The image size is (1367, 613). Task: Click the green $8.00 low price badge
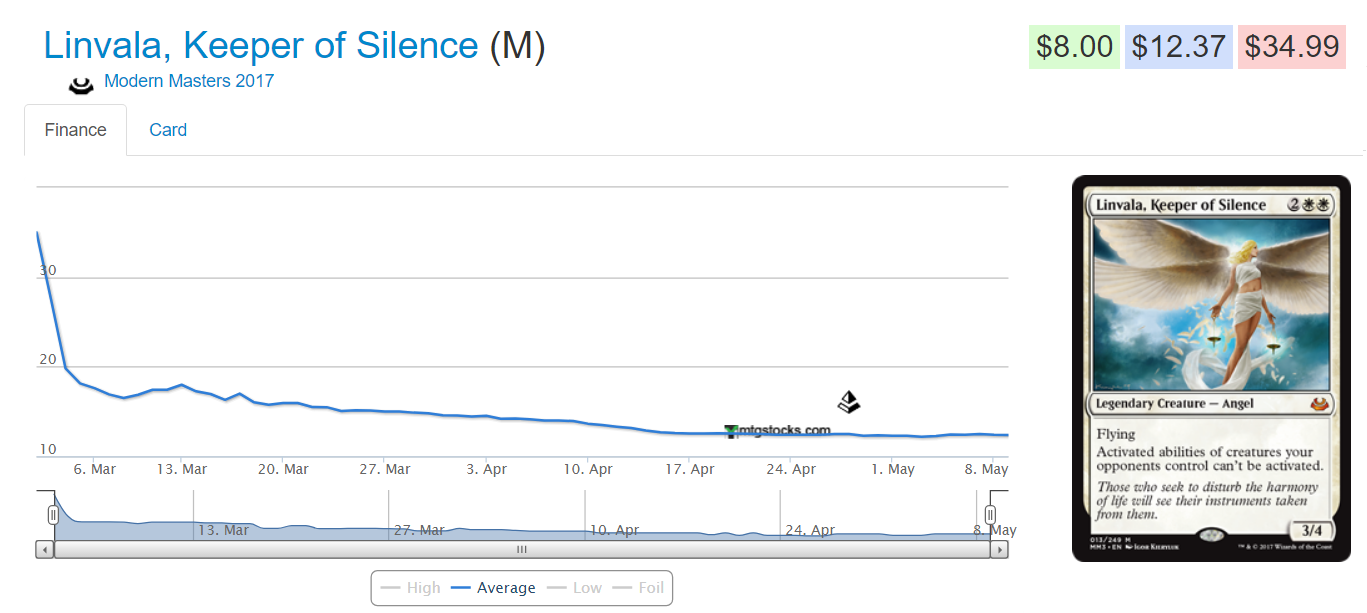click(1074, 46)
